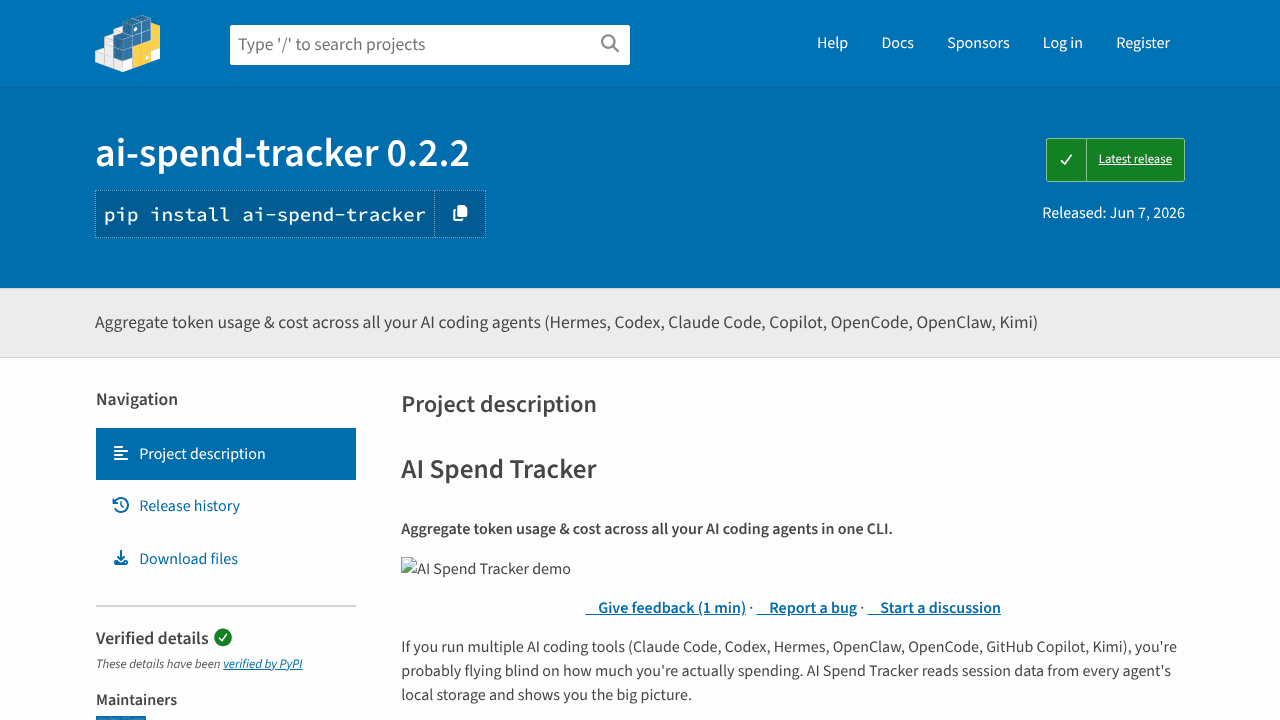Image resolution: width=1280 pixels, height=720 pixels.
Task: Open Release history tab
Action: click(x=226, y=506)
